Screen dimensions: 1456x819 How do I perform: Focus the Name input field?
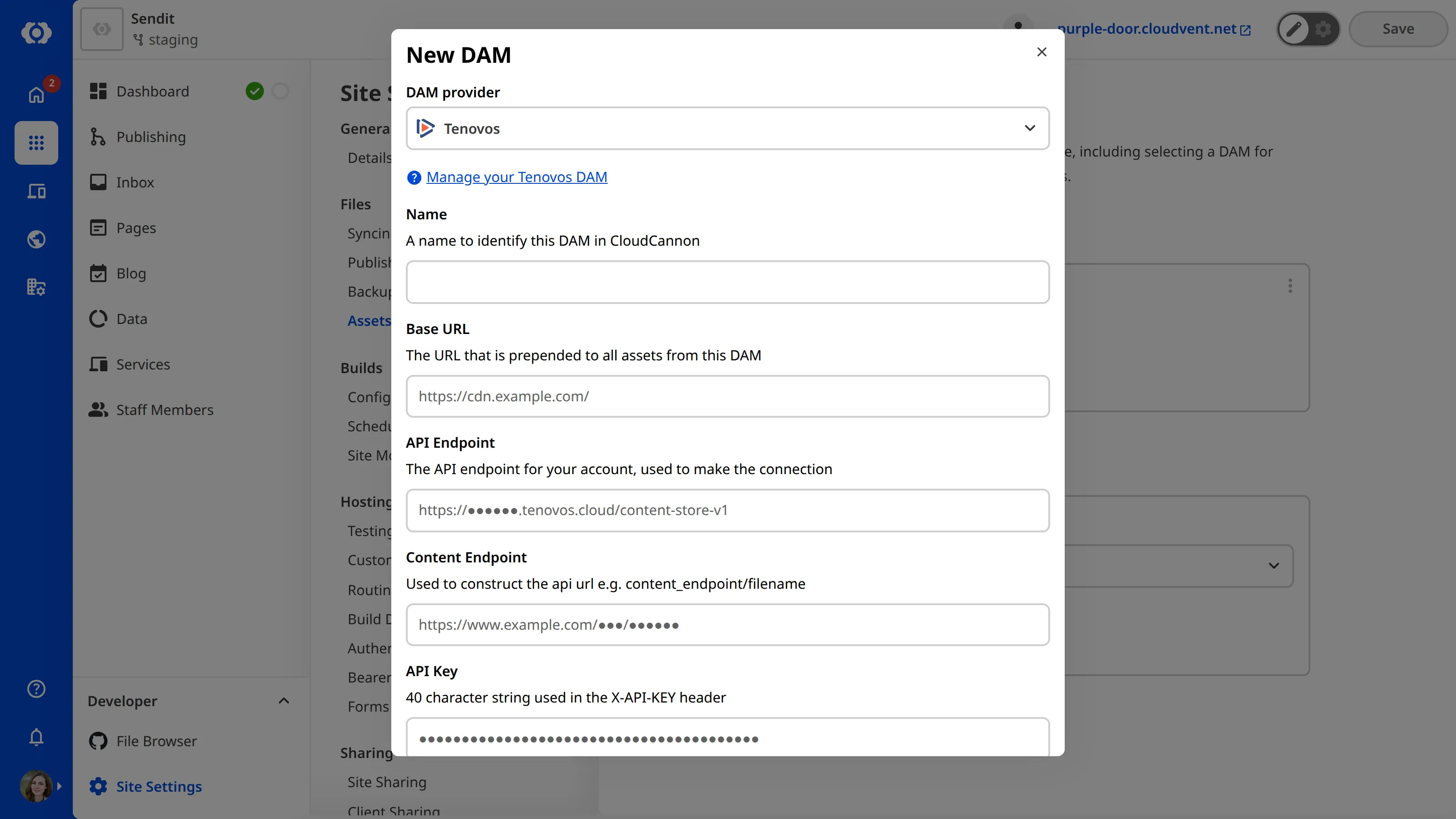click(x=728, y=282)
